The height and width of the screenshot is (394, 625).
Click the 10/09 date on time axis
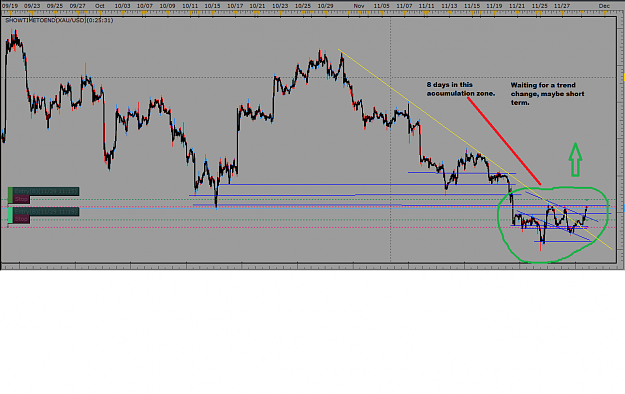point(167,6)
